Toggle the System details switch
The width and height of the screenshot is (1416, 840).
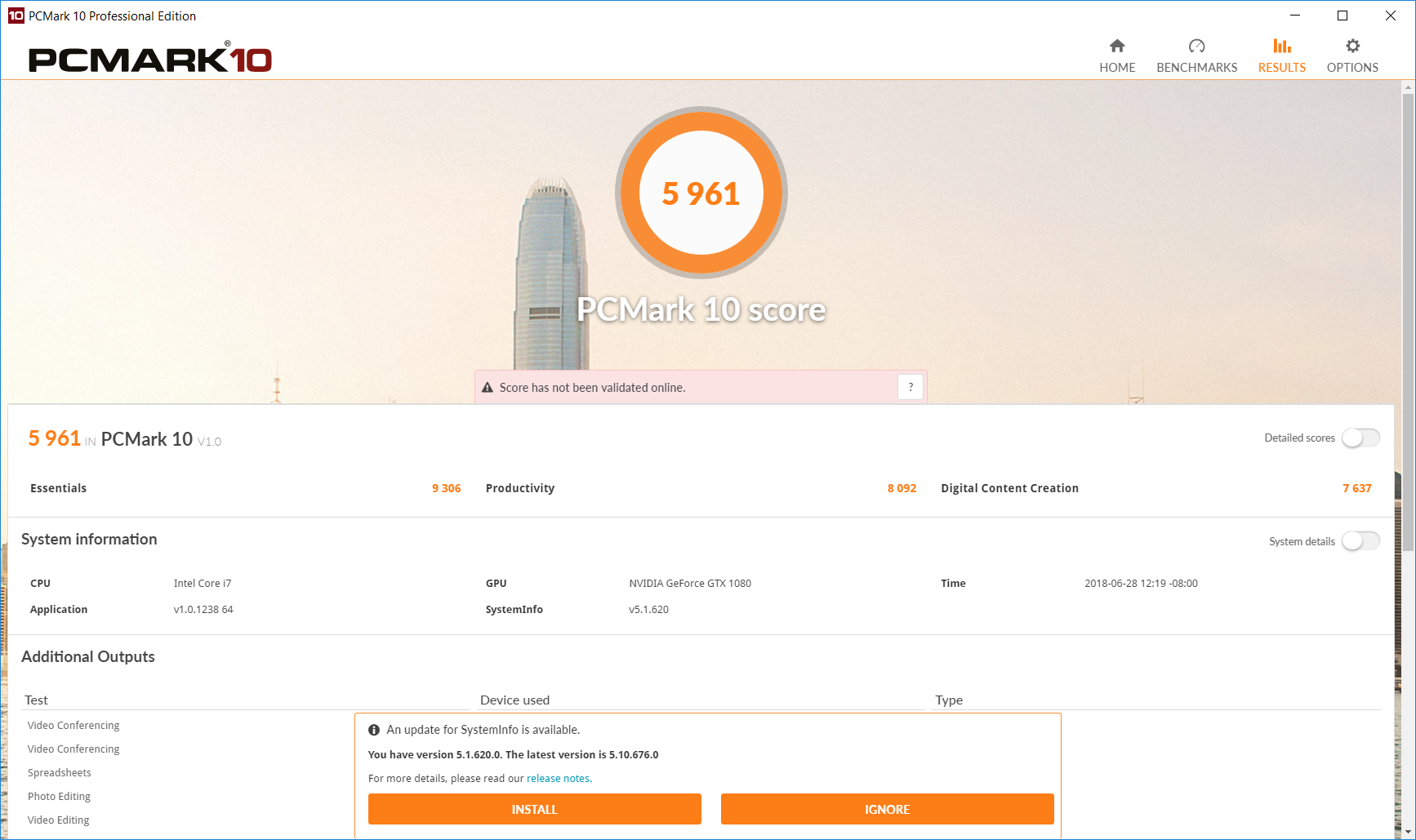tap(1360, 541)
